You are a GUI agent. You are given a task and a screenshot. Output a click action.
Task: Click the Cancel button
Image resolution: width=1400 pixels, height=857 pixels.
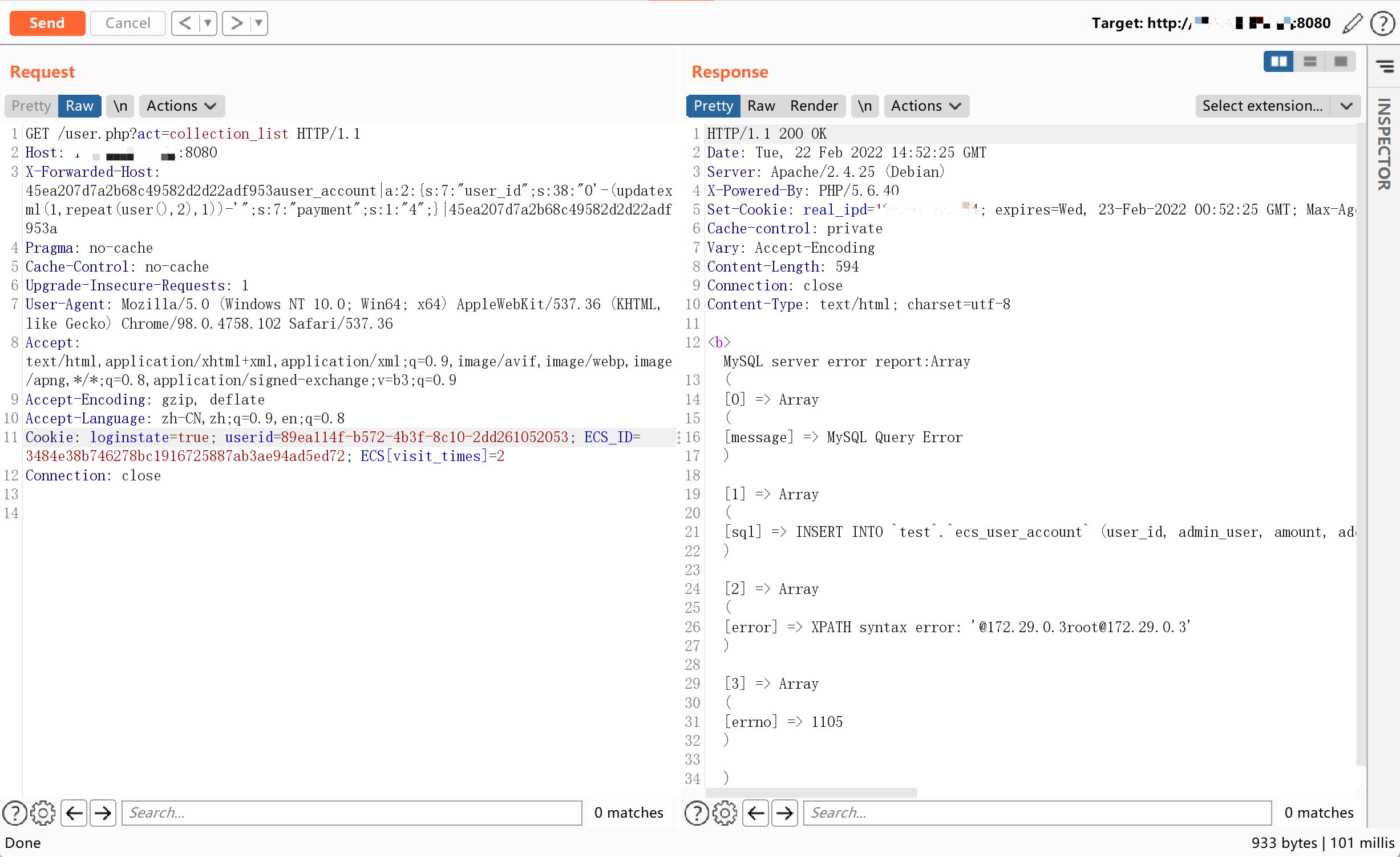tap(128, 23)
